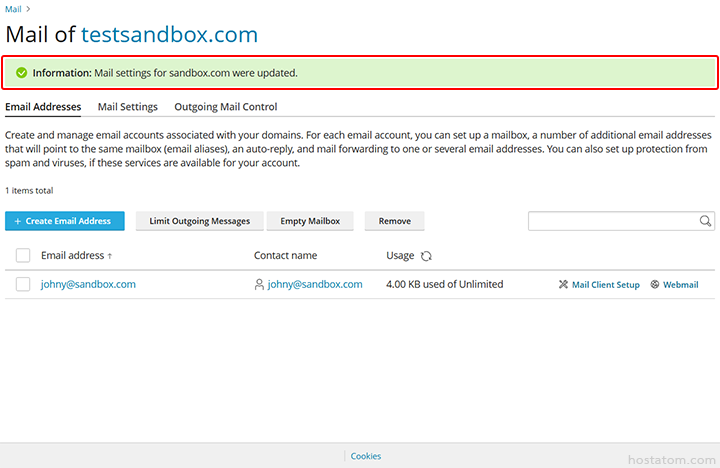The width and height of the screenshot is (720, 468).
Task: Switch to Outgoing Mail Control tab
Action: 225,107
